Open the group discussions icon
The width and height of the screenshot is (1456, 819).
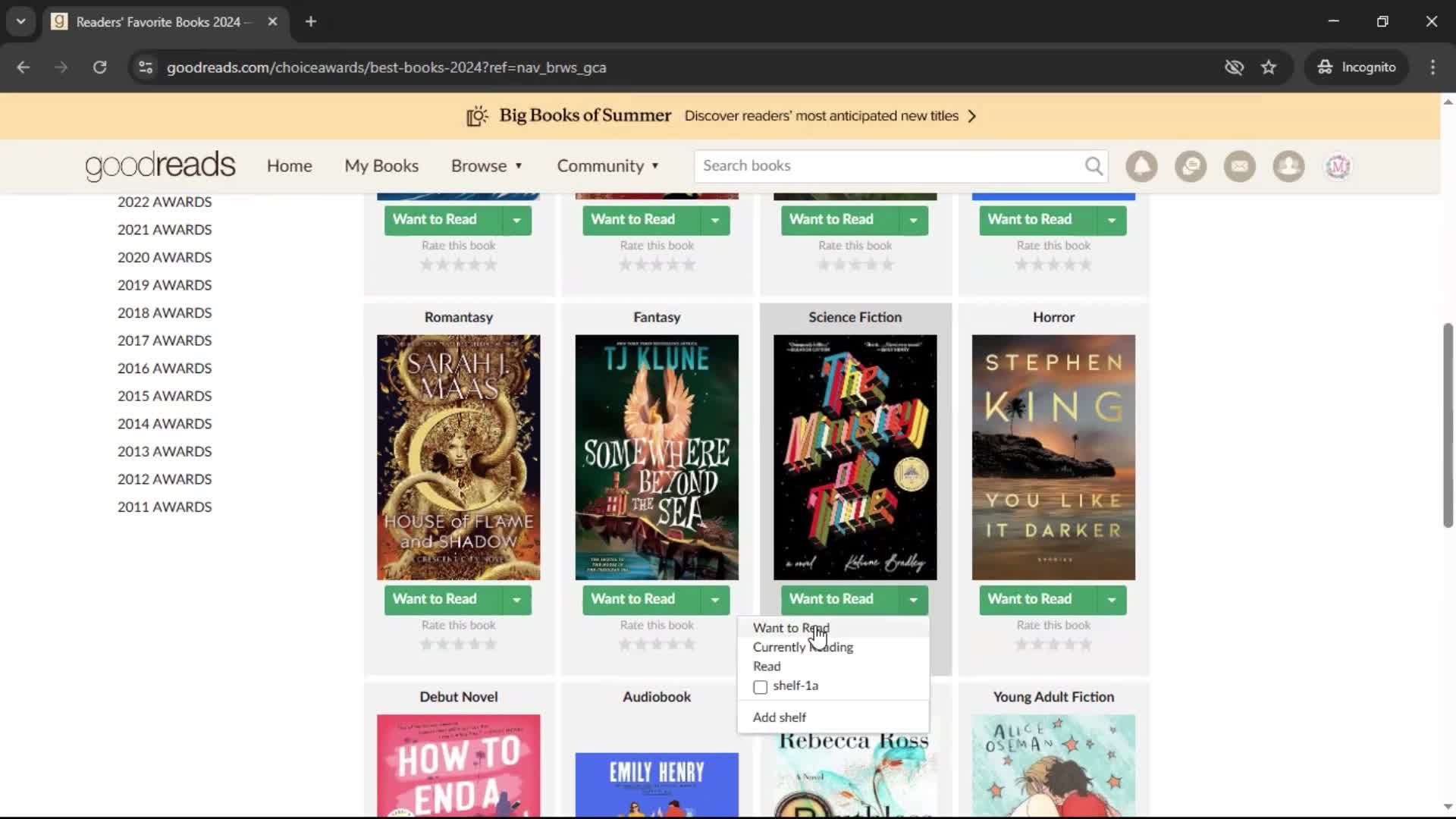click(x=1191, y=166)
